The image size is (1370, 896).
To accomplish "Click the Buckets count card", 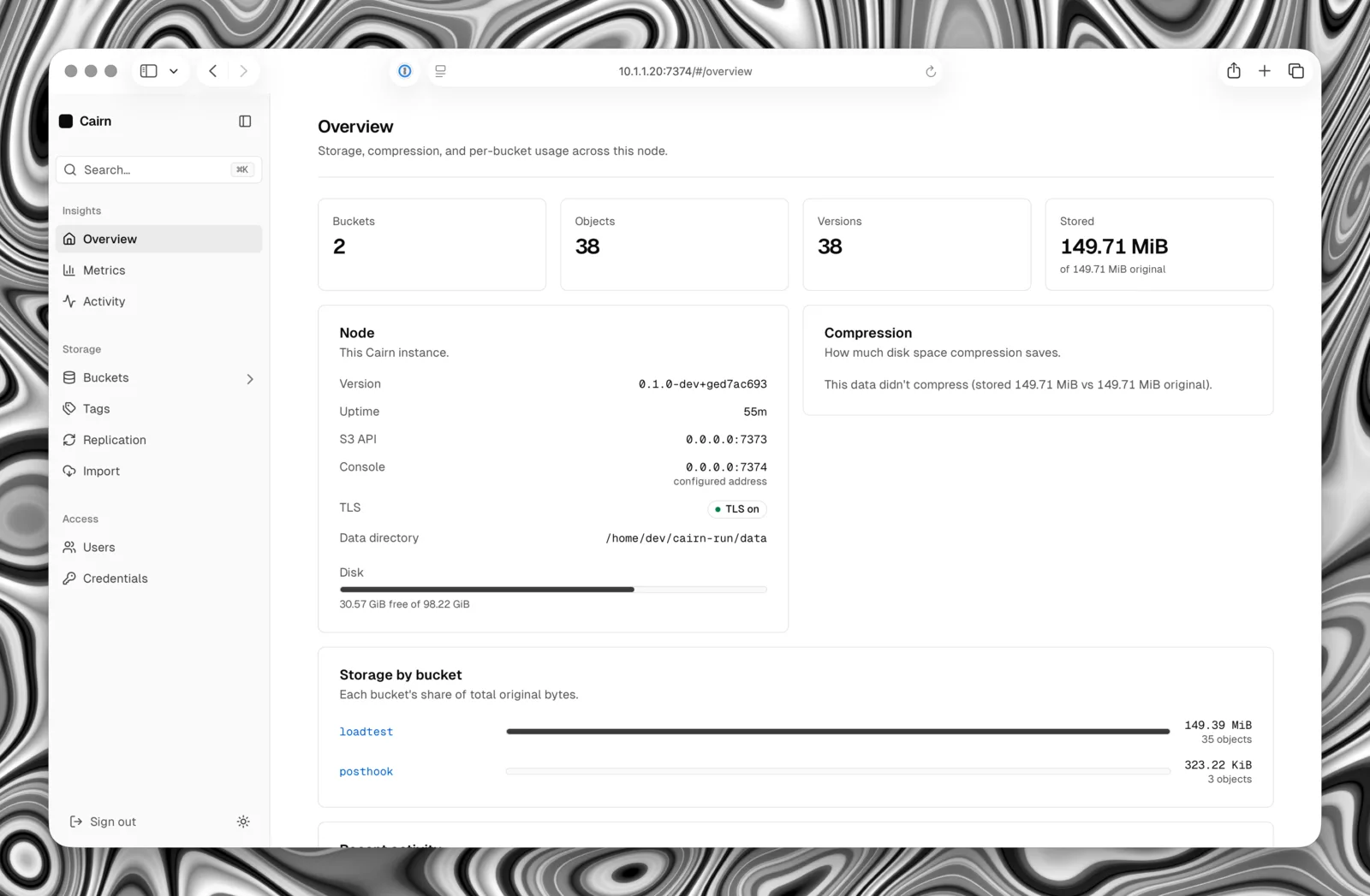I will click(x=432, y=245).
